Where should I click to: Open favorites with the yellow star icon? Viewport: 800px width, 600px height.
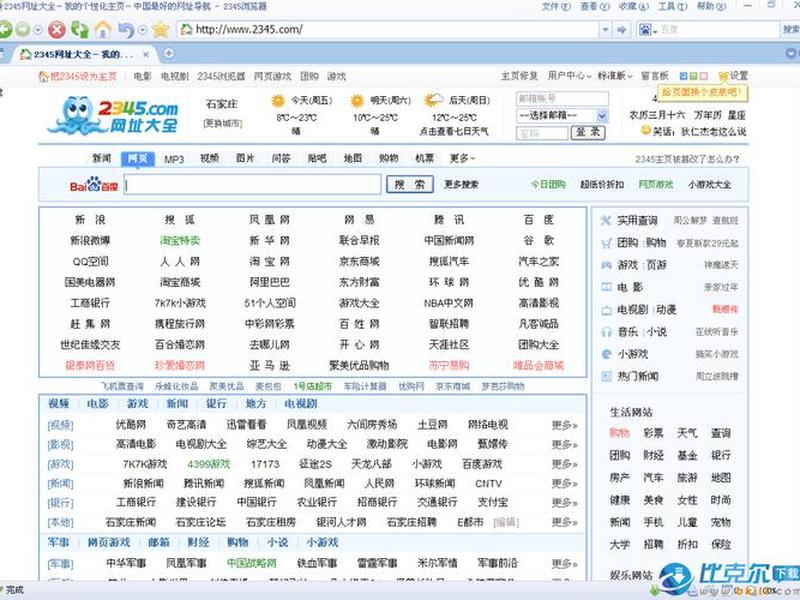click(160, 30)
